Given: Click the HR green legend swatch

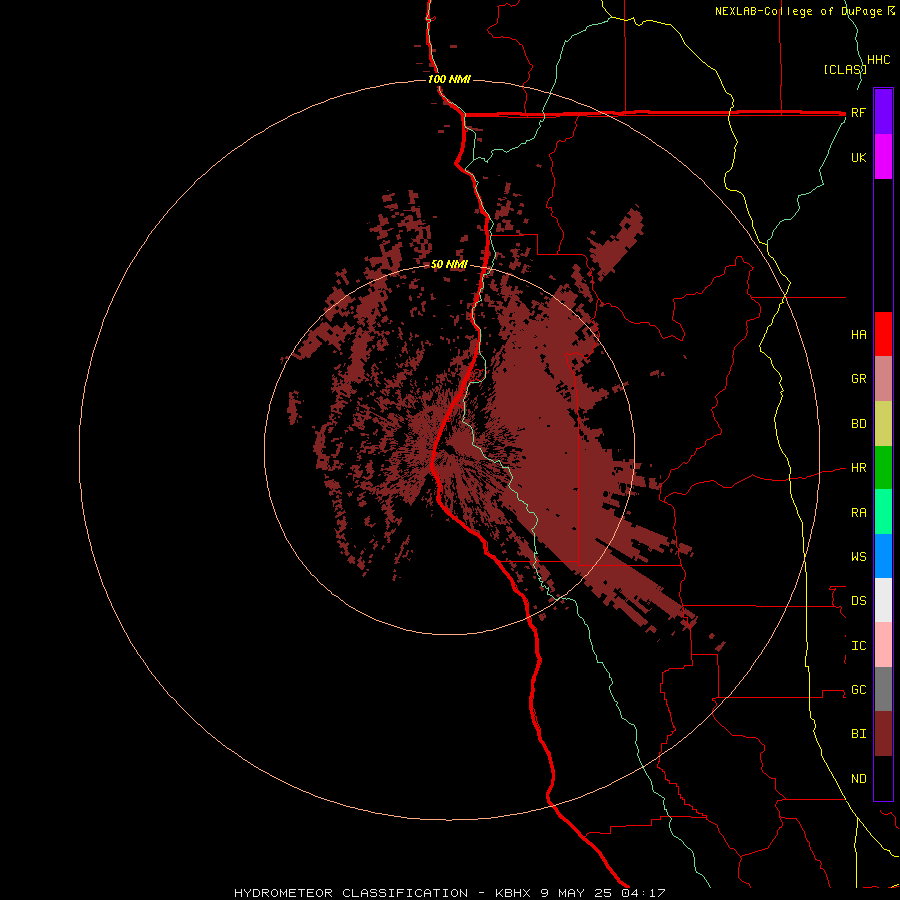Looking at the screenshot, I should coord(883,468).
